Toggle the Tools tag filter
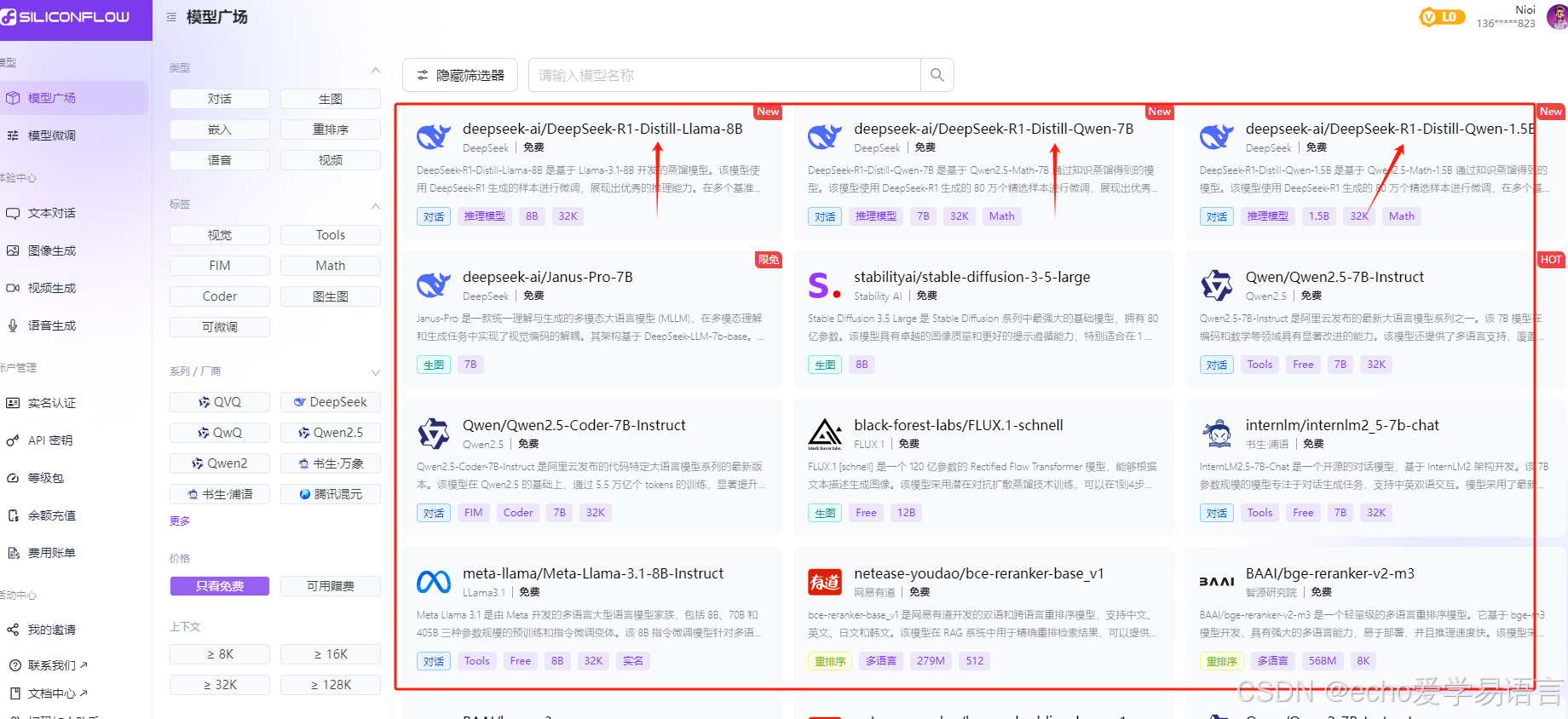Screen dimensions: 1568x719 tap(331, 235)
